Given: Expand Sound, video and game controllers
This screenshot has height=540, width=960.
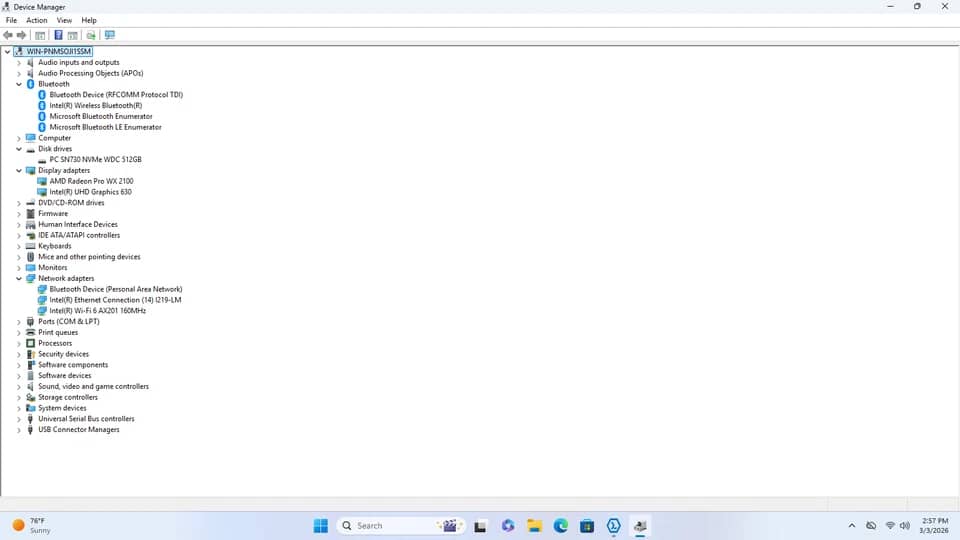Looking at the screenshot, I should click(x=19, y=387).
